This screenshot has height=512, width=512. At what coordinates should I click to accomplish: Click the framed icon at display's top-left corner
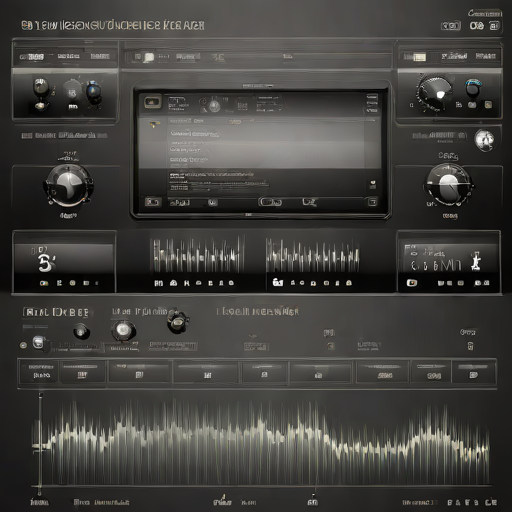click(153, 102)
